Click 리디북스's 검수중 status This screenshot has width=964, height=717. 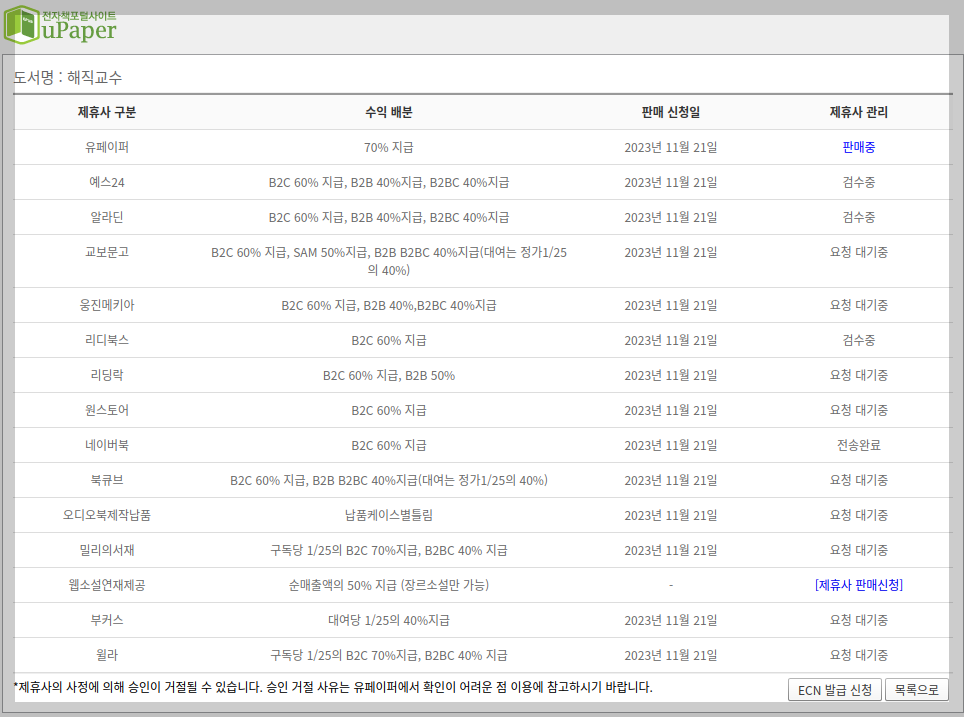(x=858, y=340)
